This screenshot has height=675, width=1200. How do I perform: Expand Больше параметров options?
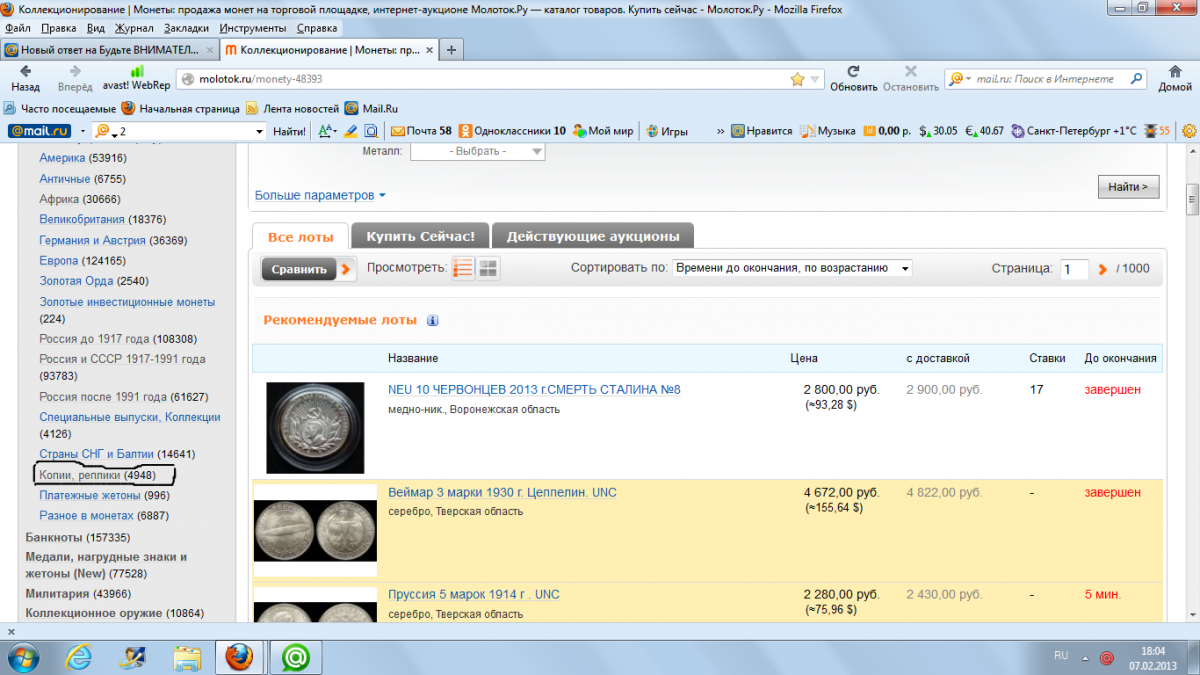click(320, 195)
